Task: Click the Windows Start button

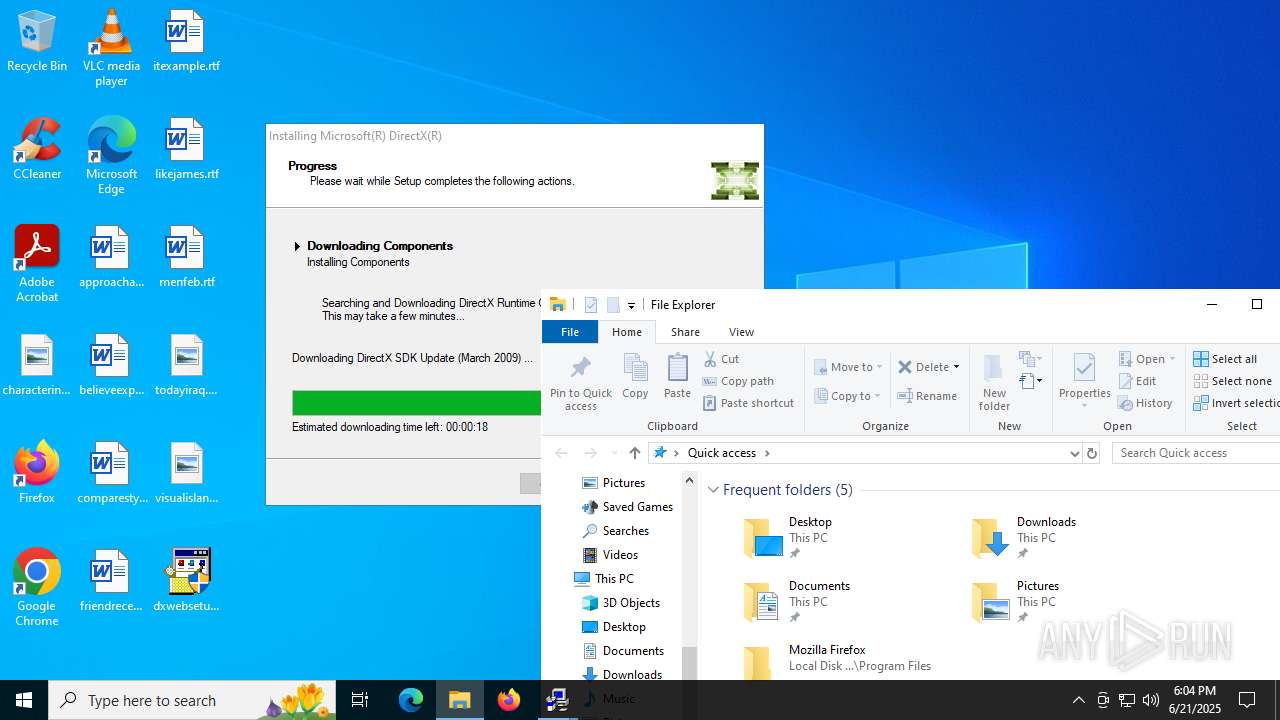Action: (x=24, y=700)
